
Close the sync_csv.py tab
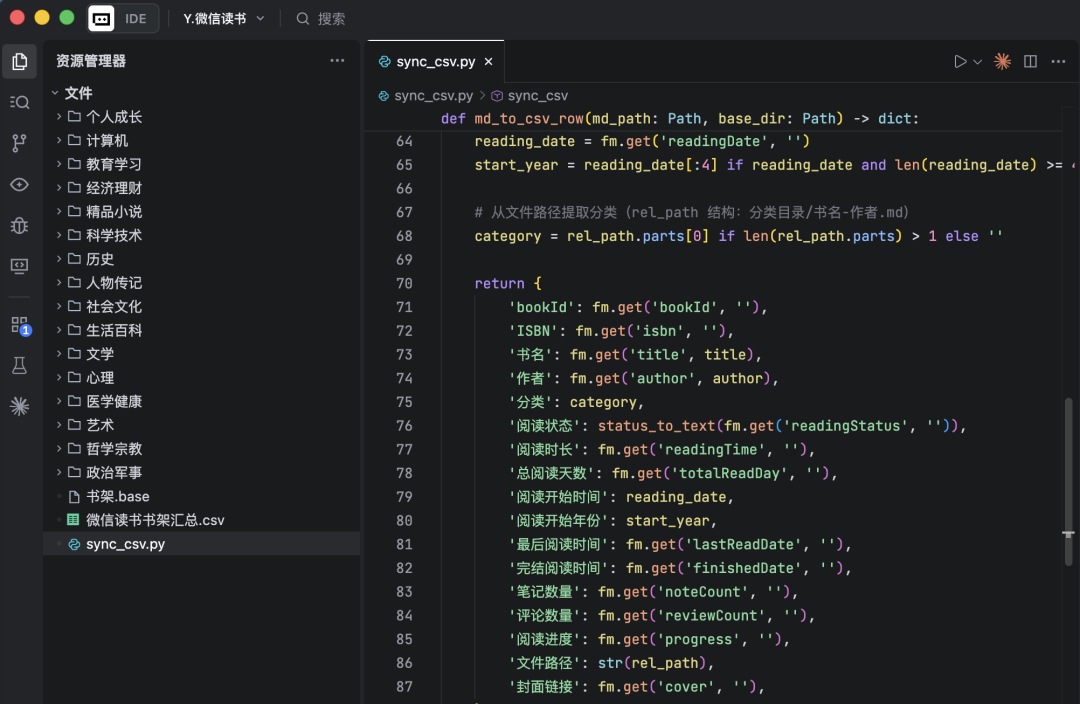(x=489, y=62)
